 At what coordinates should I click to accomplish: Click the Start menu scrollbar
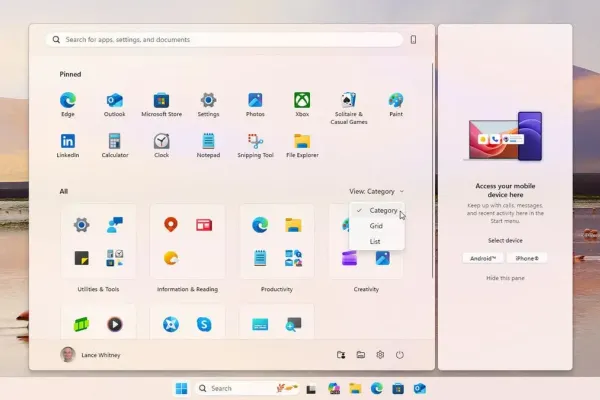tap(432, 170)
